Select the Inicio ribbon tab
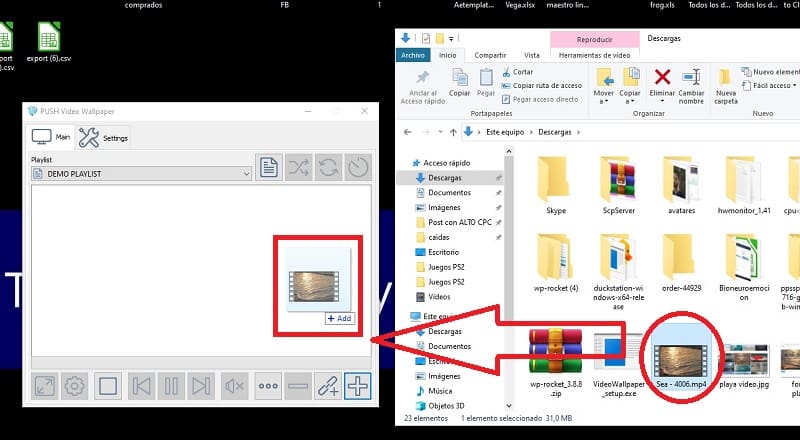The image size is (800, 440). click(x=447, y=55)
